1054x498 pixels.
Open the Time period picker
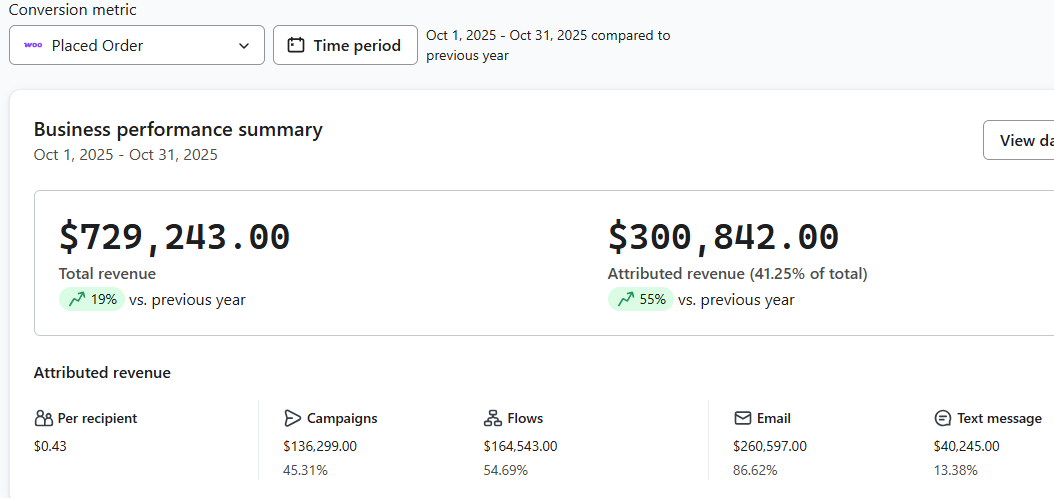click(345, 45)
